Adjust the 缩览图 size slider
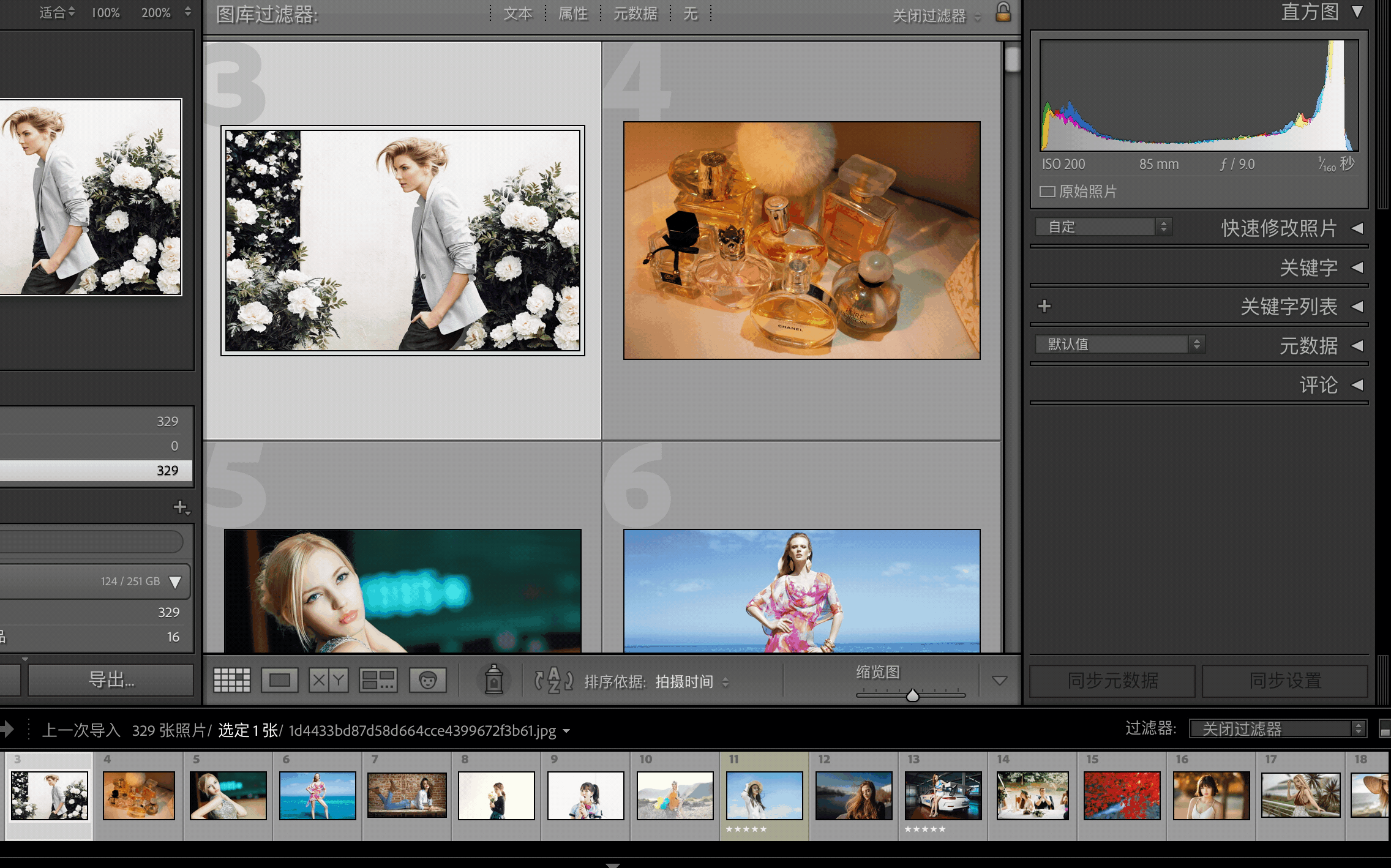Screen dimensions: 1391x868 click(912, 695)
